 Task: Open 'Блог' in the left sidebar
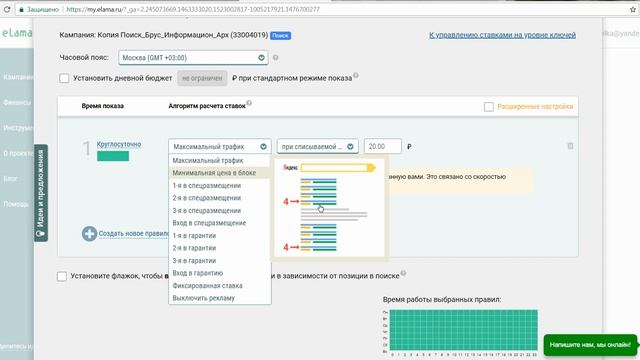(10, 178)
